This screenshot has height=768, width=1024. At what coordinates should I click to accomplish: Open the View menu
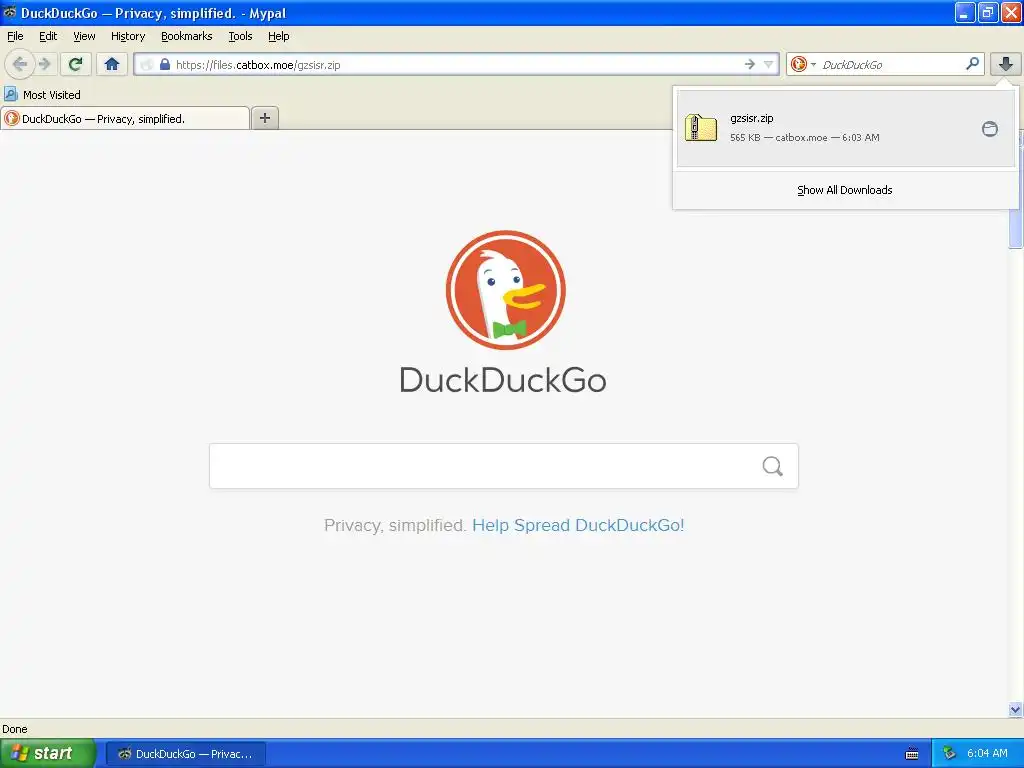pyautogui.click(x=84, y=36)
